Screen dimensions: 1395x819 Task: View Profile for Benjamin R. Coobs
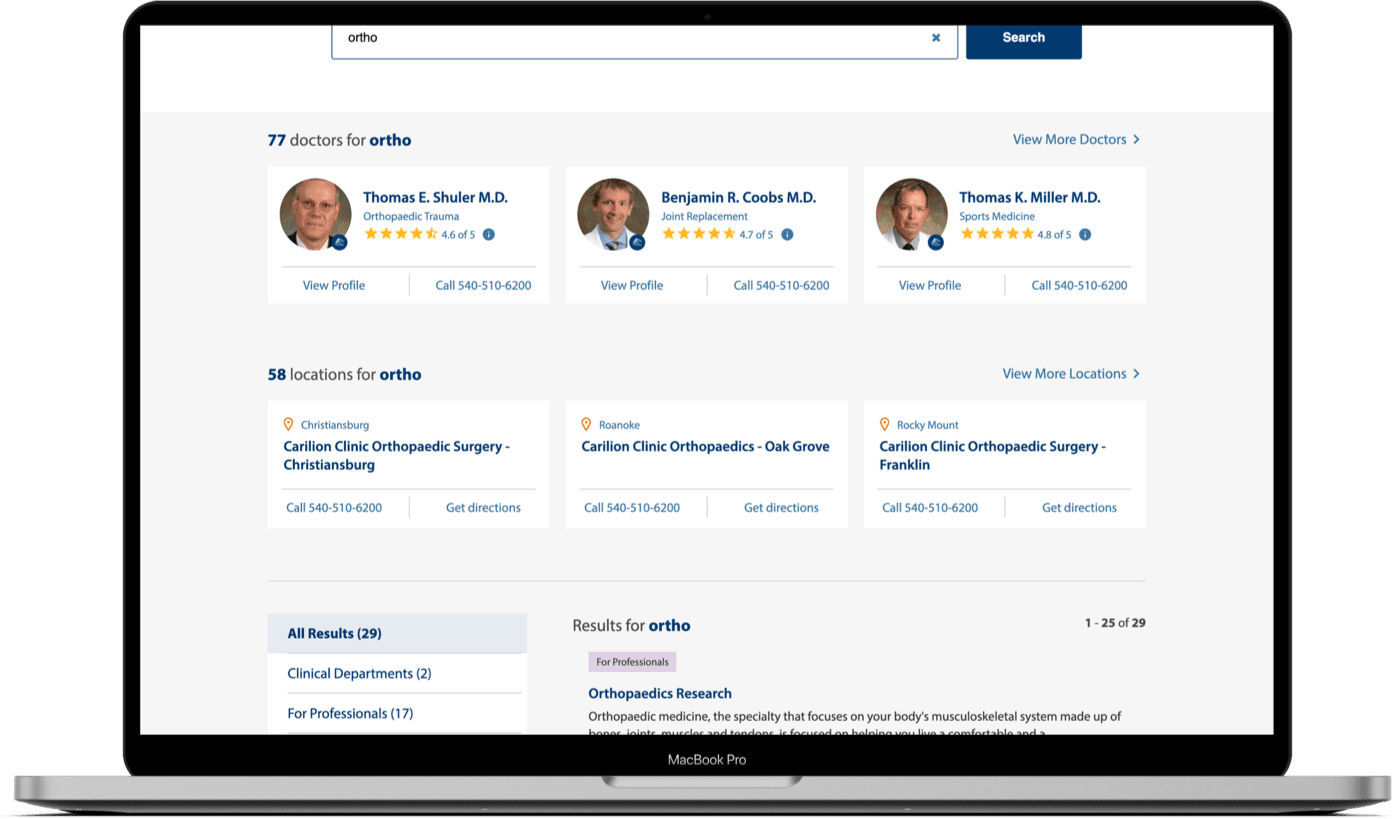(632, 286)
